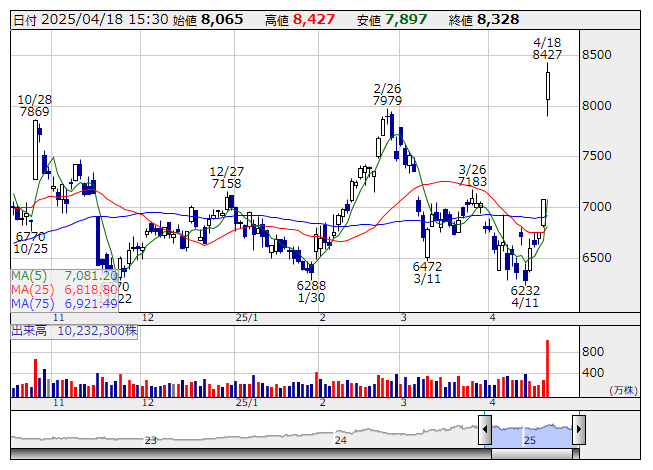Click the 8500 price axis label
Viewport: 653px width, 470px height.
click(x=597, y=55)
